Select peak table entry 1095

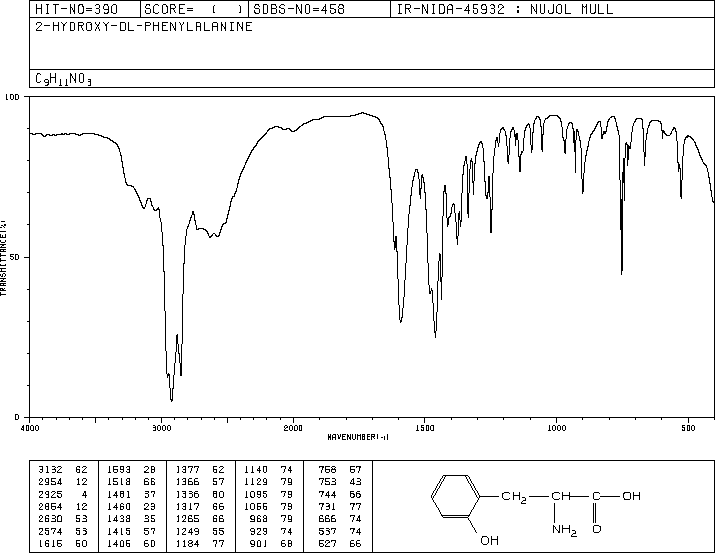click(x=256, y=494)
